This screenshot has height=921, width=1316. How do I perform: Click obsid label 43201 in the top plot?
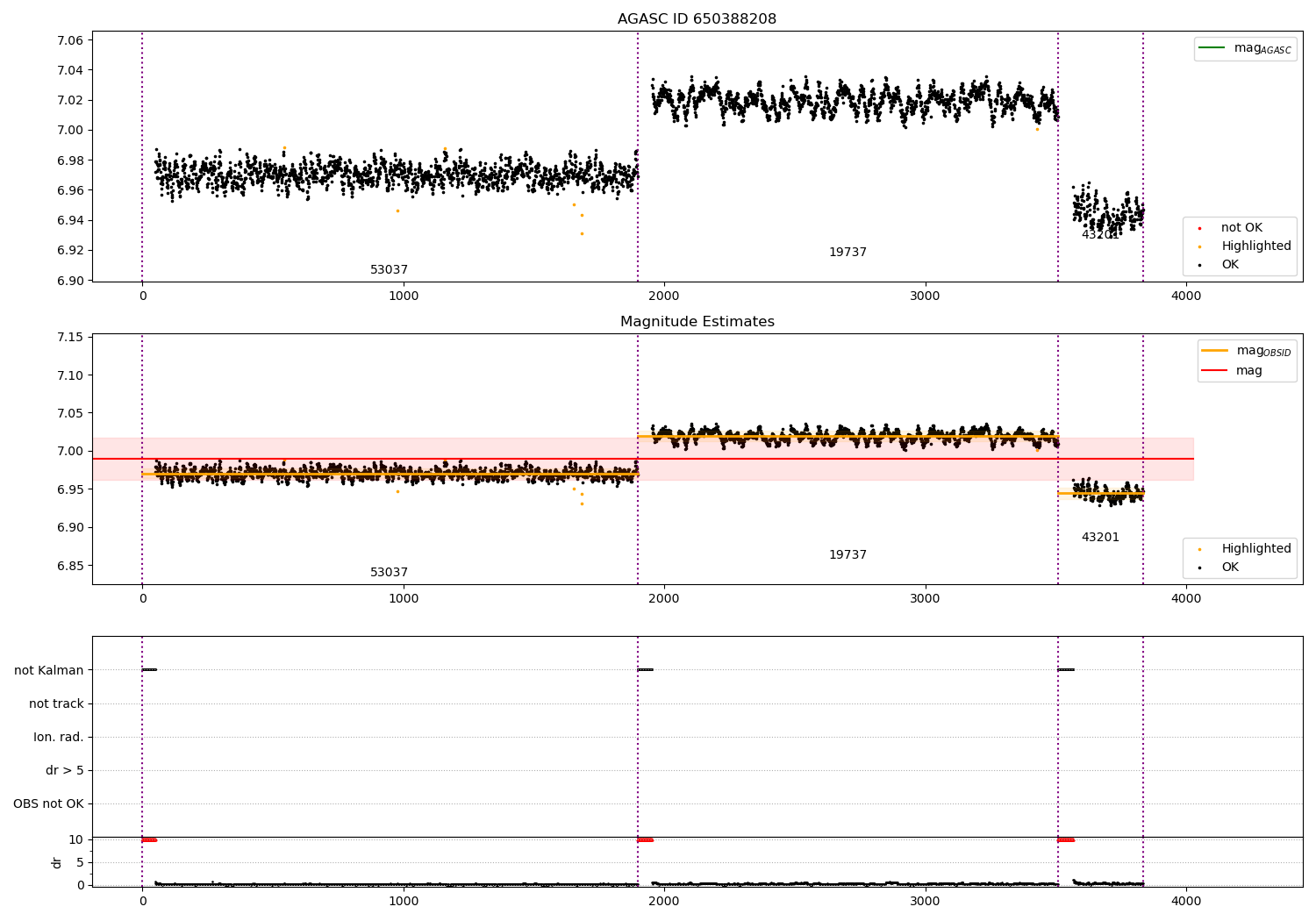click(1100, 235)
